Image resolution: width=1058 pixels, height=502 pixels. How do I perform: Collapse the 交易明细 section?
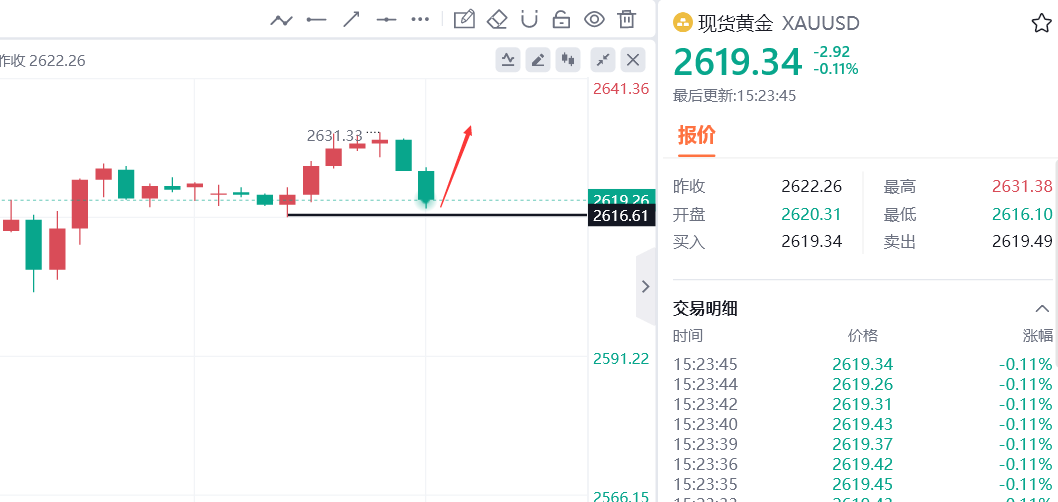[1041, 308]
